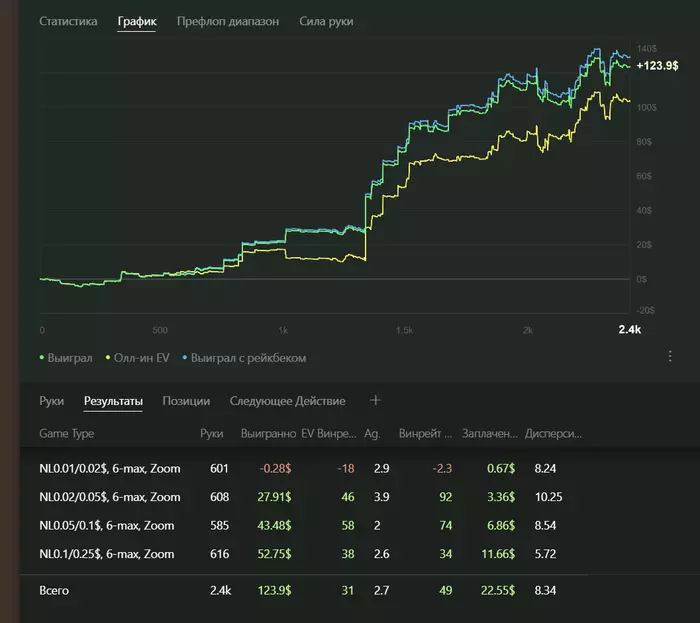Click the NL0.1/0.25$ 6-max Zoom row
The image size is (700, 623).
pyautogui.click(x=106, y=554)
